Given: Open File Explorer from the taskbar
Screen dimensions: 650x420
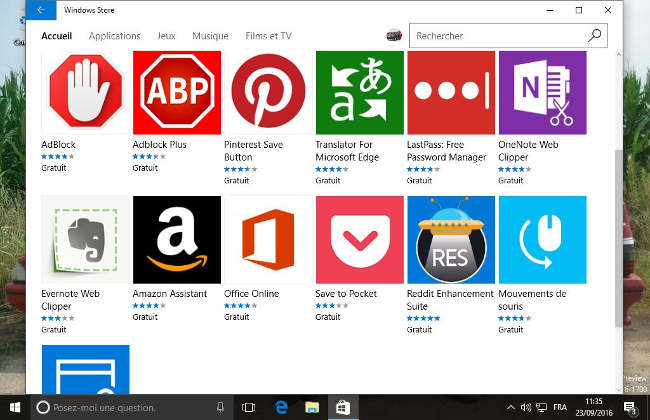Looking at the screenshot, I should 312,408.
